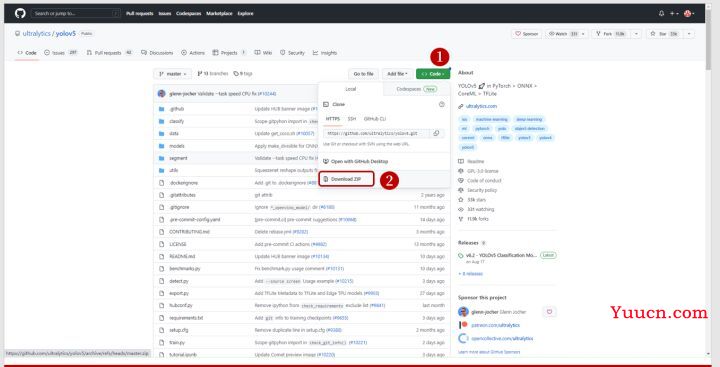This screenshot has width=720, height=367.
Task: Copy the clone URL with clipboard icon
Action: point(436,133)
